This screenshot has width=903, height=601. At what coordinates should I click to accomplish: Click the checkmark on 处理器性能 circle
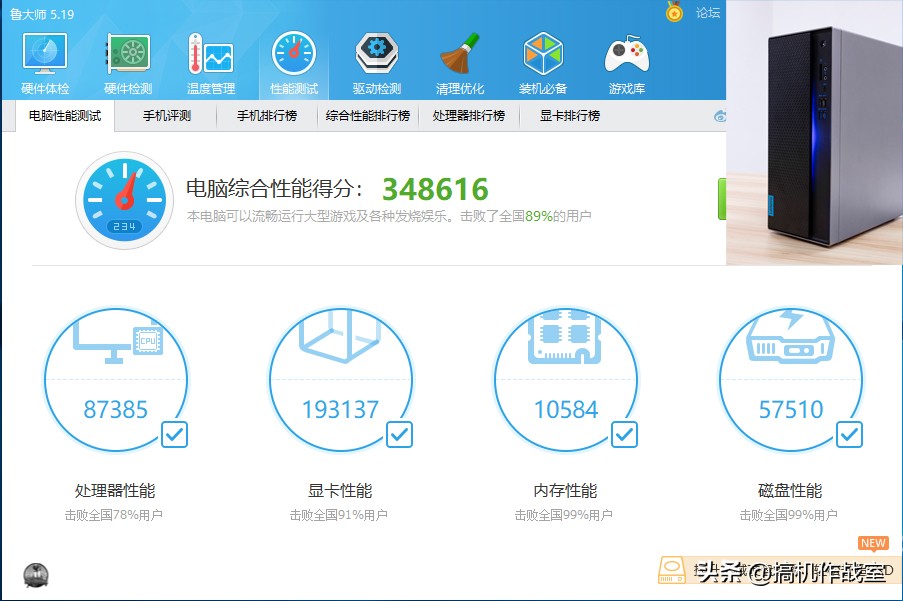174,434
